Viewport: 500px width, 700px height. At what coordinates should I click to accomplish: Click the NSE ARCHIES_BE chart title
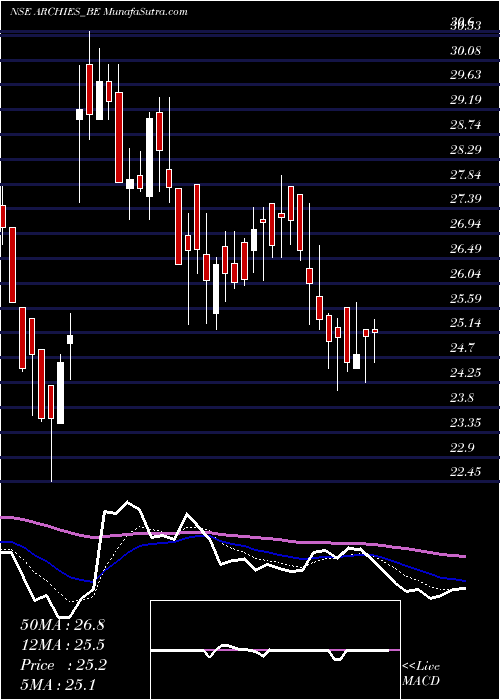98,12
